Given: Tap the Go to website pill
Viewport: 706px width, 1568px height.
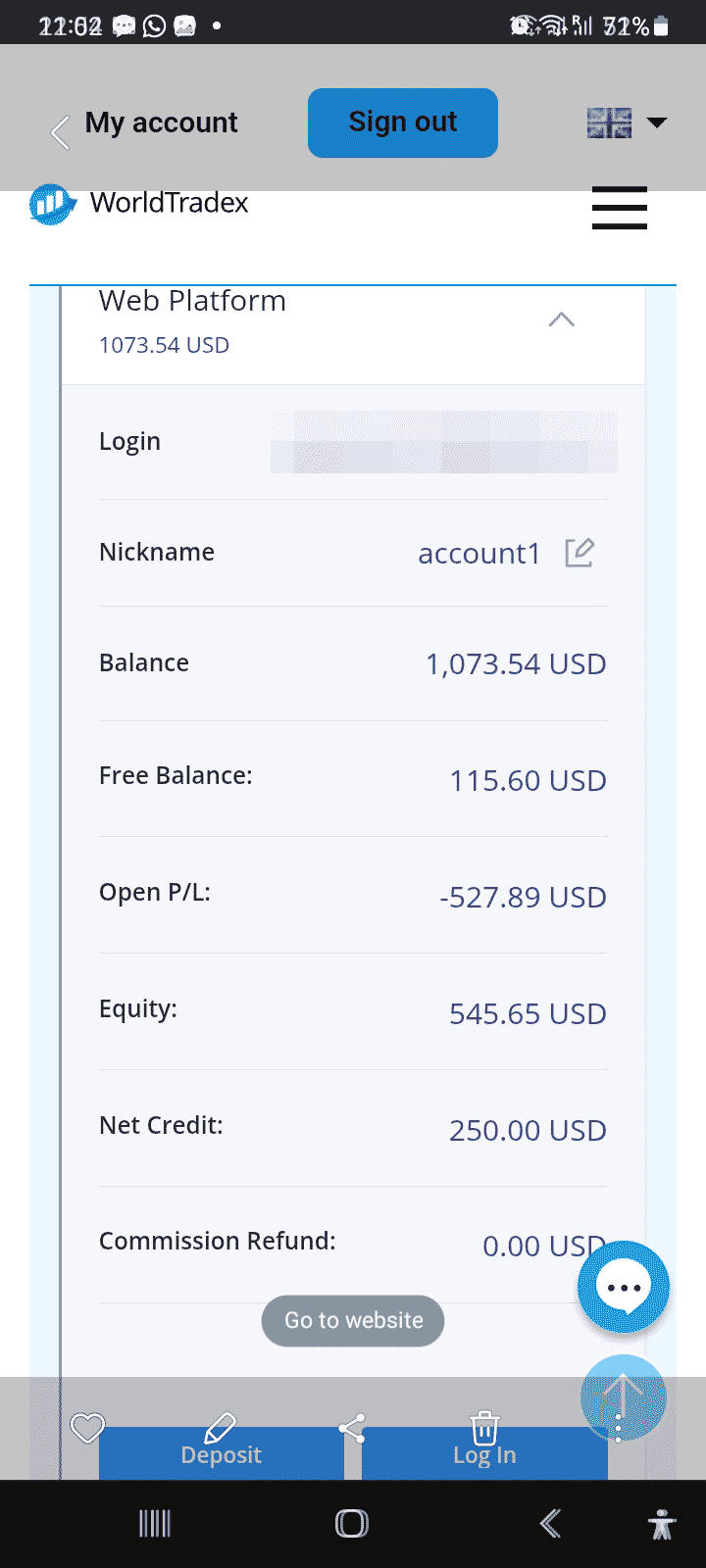Looking at the screenshot, I should (x=353, y=1321).
